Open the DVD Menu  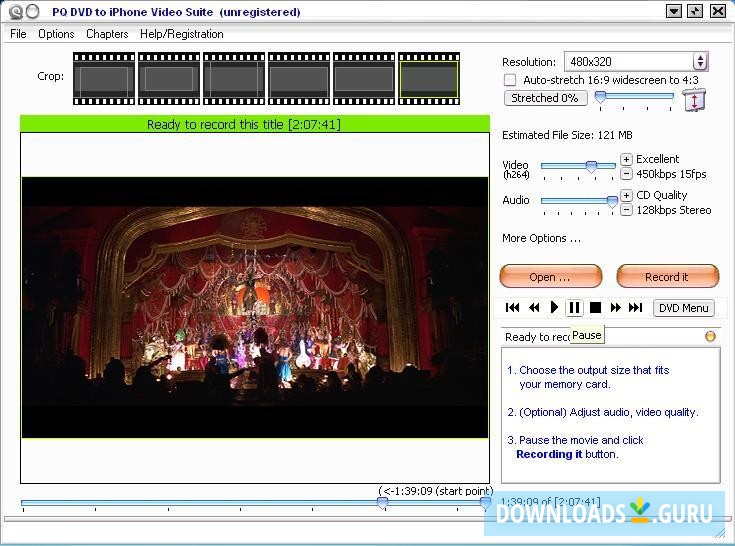684,308
